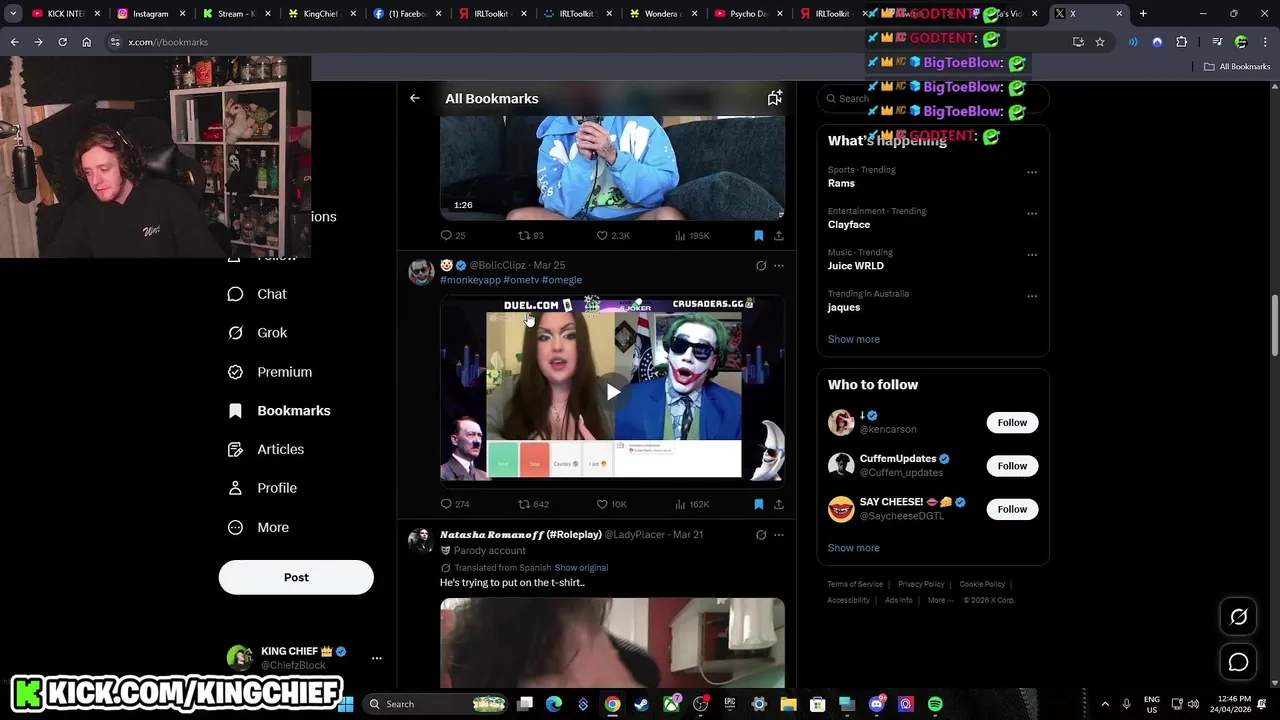This screenshot has height=720, width=1280.
Task: Click Show original translation link
Action: coord(581,568)
